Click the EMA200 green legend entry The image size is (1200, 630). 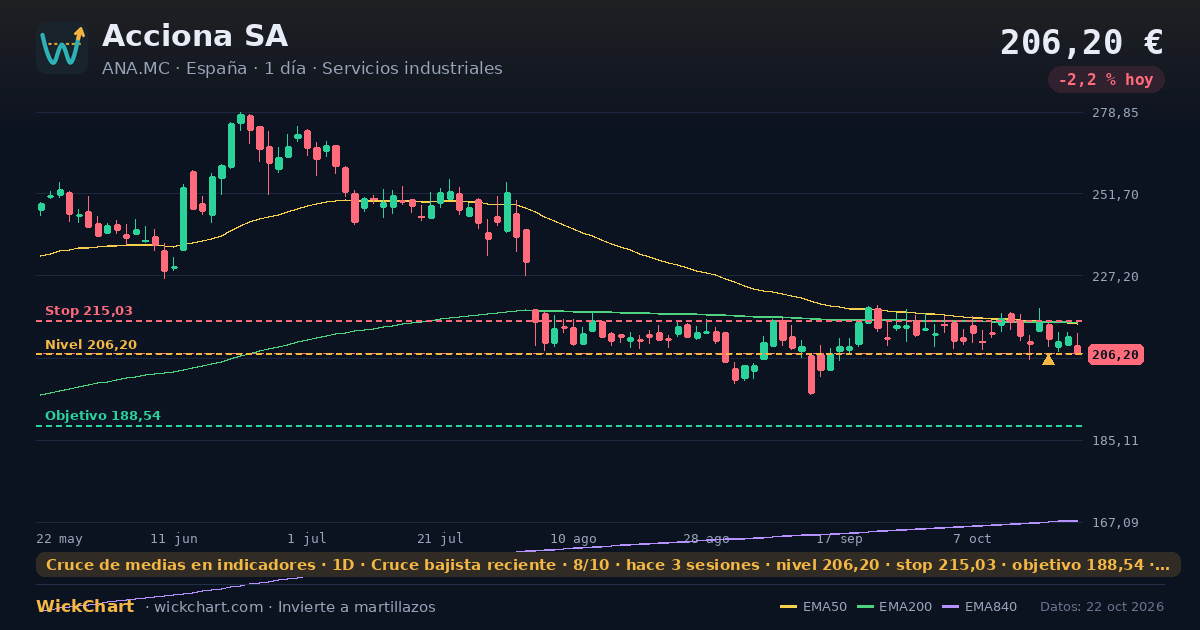click(x=897, y=607)
